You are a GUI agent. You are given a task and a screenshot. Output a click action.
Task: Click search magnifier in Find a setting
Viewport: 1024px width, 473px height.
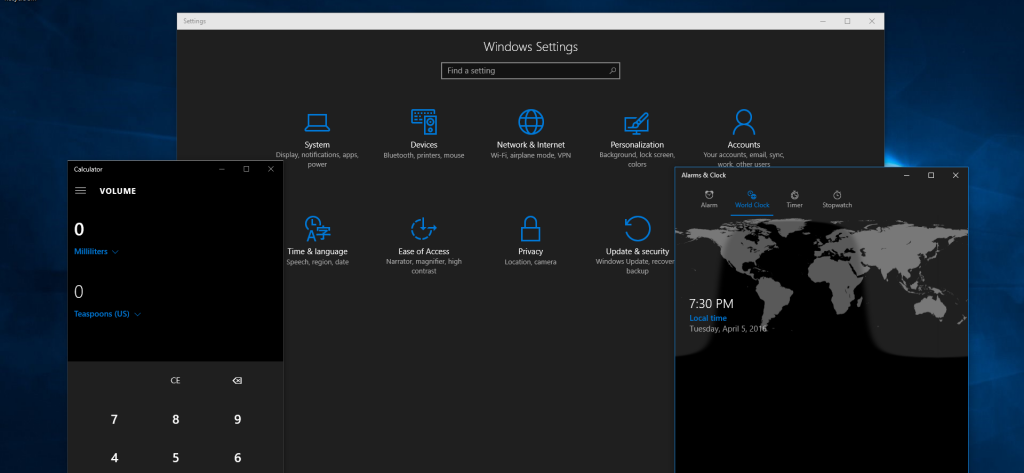click(x=612, y=71)
